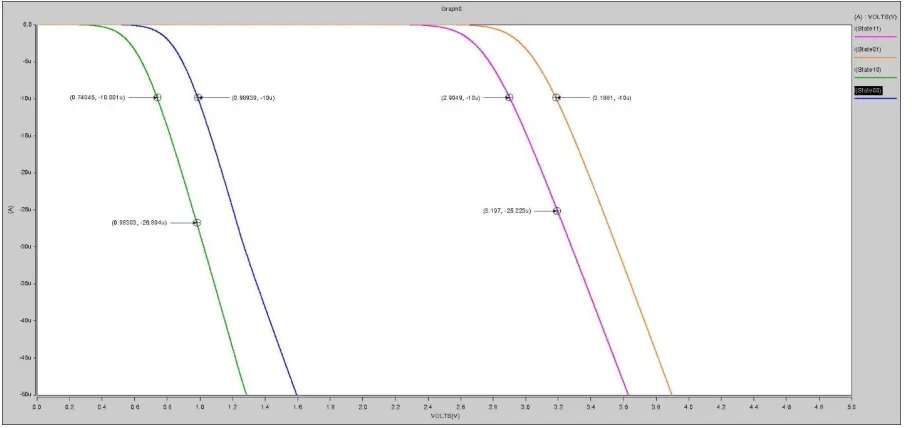Click the (A) : VOLTS(V) legend header
The image size is (912, 428).
pyautogui.click(x=876, y=17)
